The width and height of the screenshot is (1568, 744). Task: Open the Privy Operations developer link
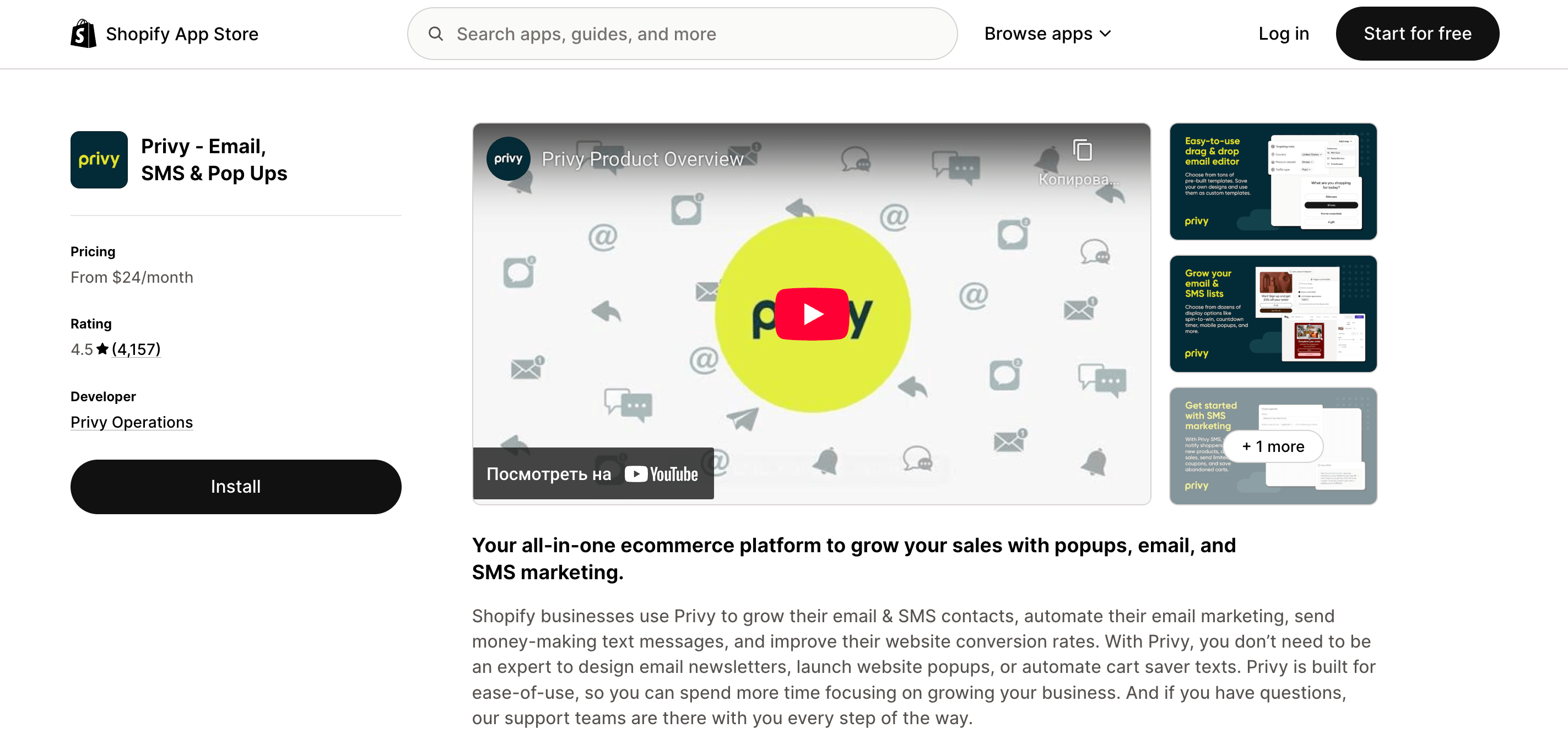tap(132, 422)
